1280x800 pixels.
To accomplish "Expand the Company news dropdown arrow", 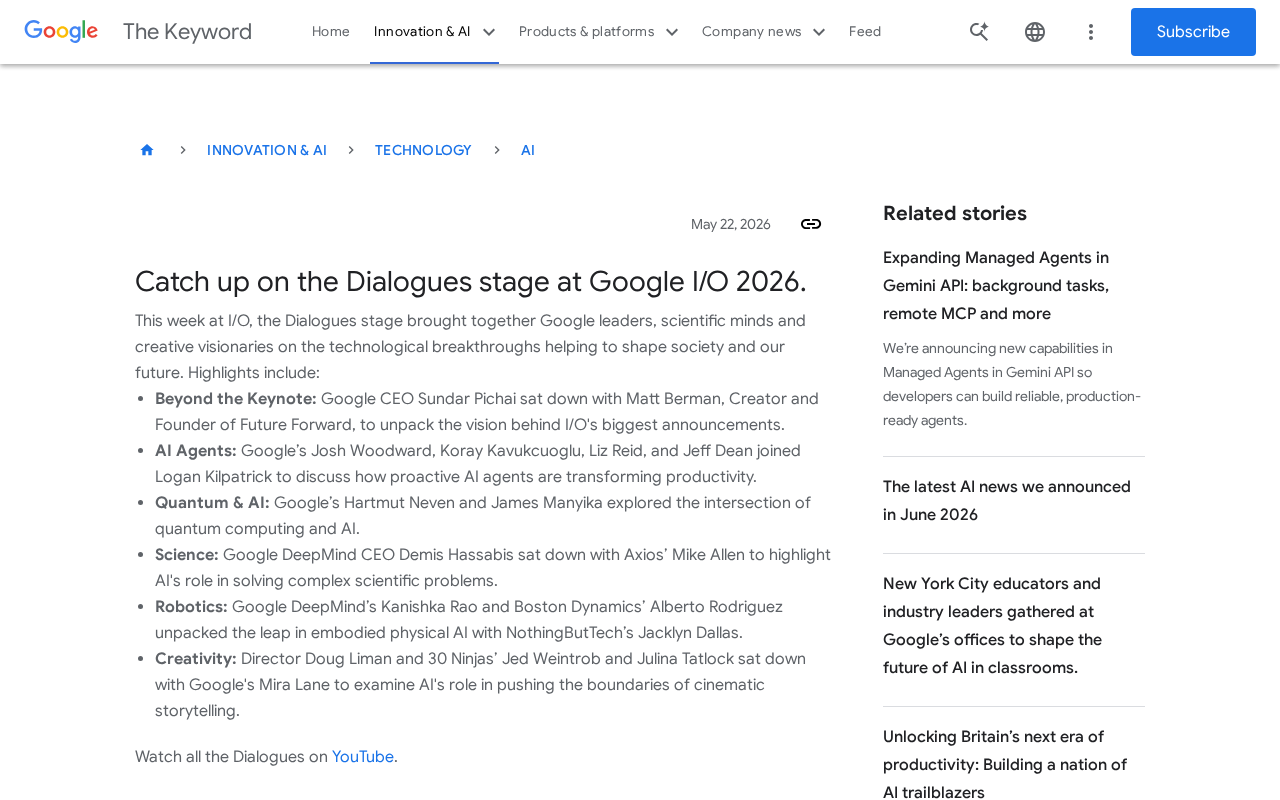I will [x=819, y=32].
